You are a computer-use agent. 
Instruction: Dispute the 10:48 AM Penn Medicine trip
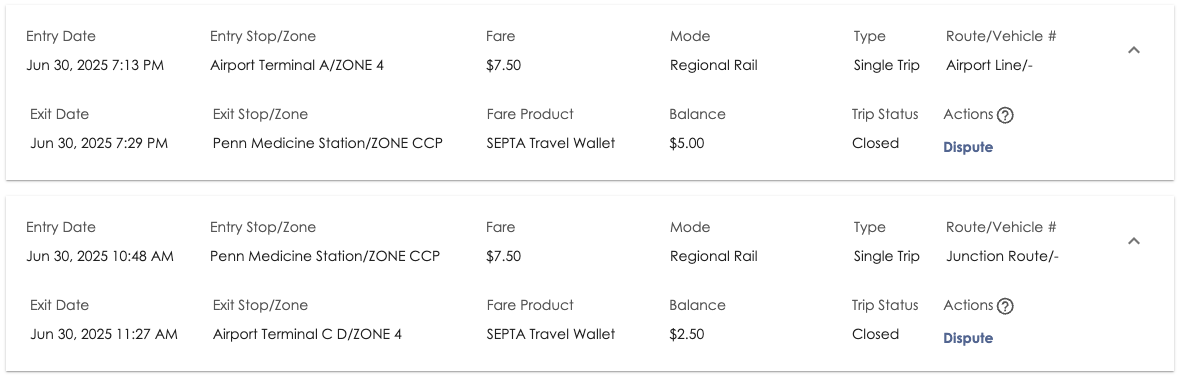tap(967, 338)
